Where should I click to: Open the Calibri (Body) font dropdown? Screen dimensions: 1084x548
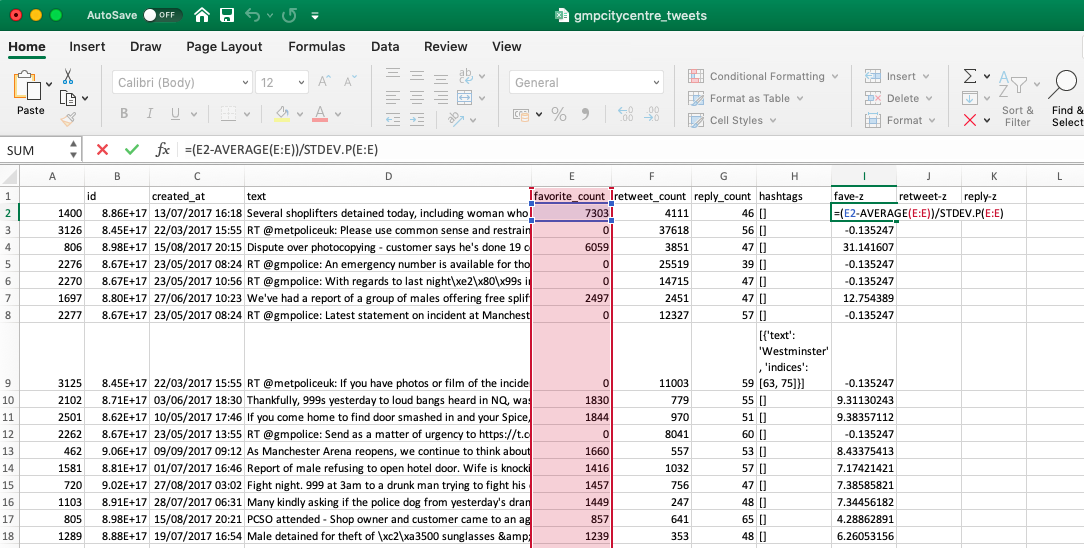[181, 83]
